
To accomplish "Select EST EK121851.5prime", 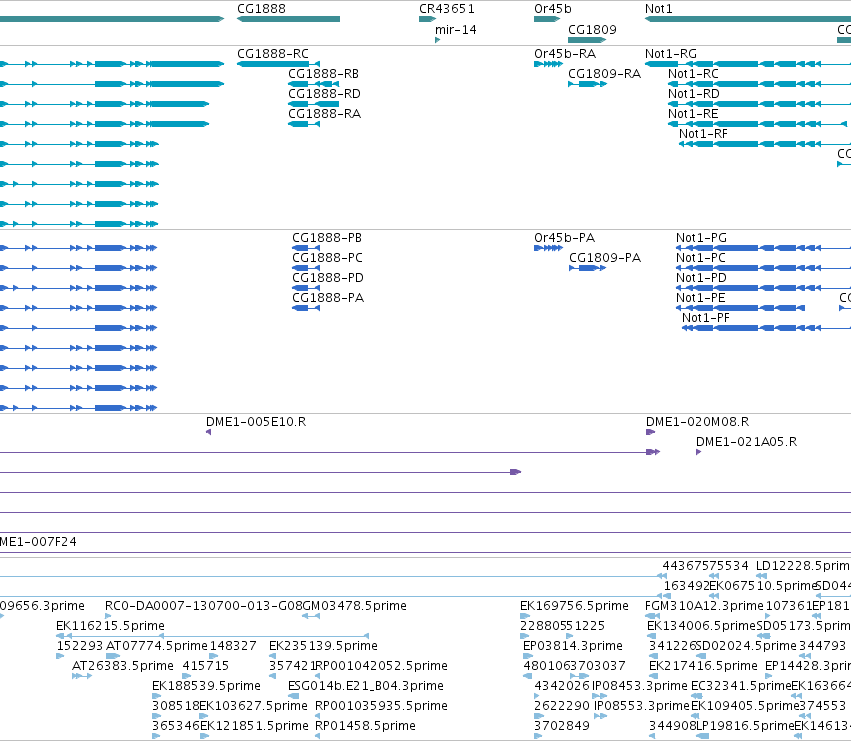I will pos(254,726).
